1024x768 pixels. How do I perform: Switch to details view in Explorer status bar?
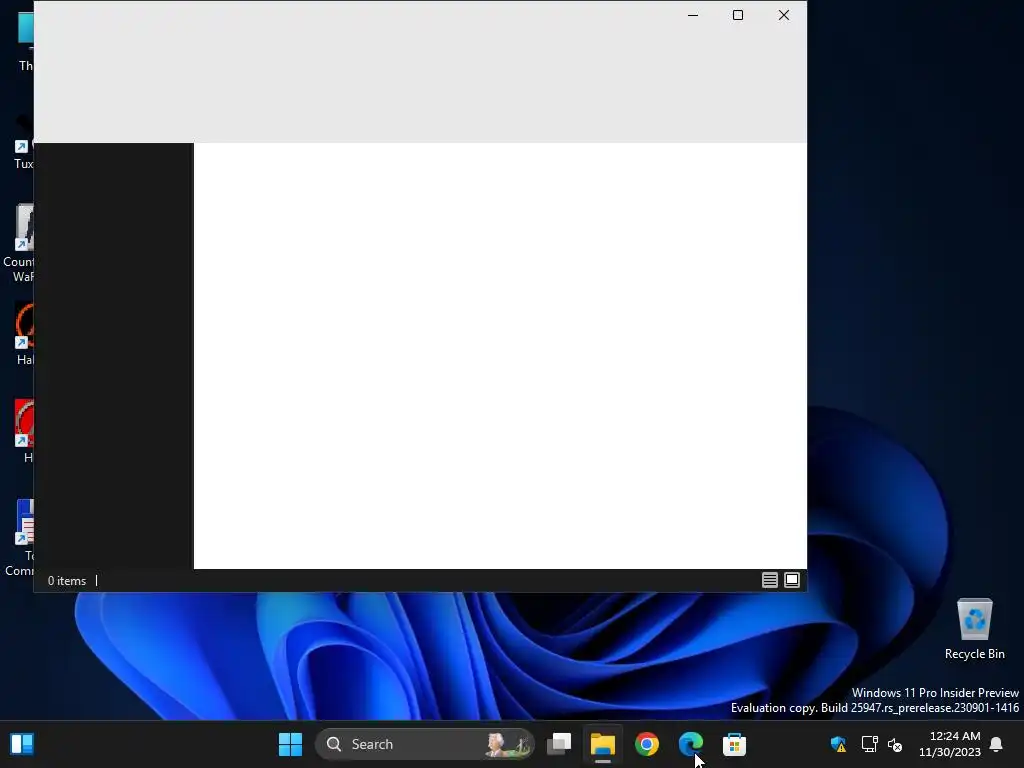coord(769,580)
